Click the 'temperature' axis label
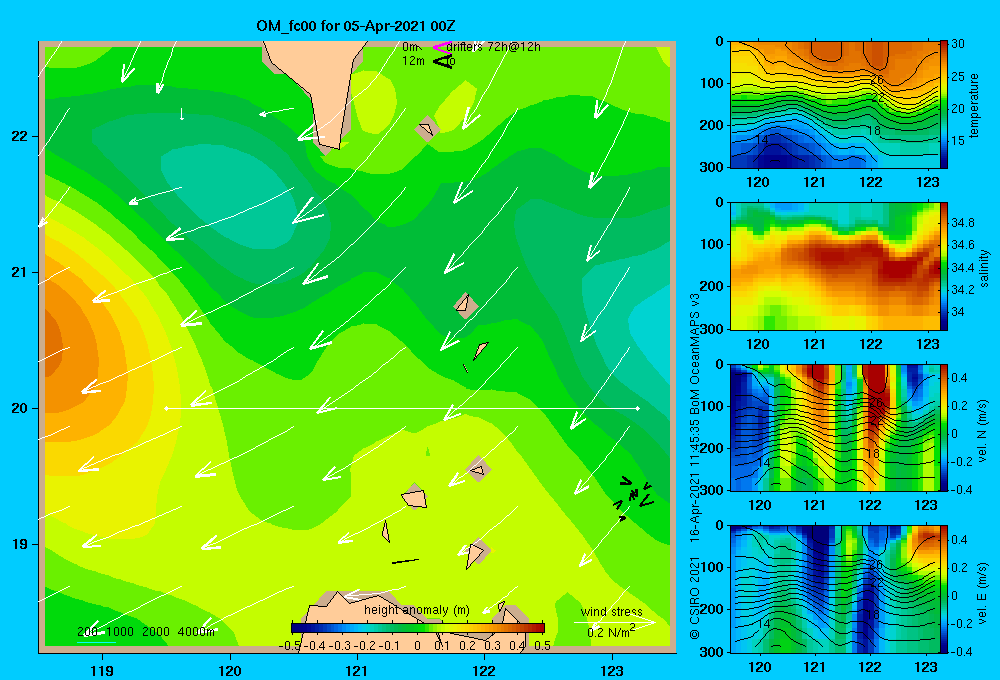1000x680 pixels. 974,105
